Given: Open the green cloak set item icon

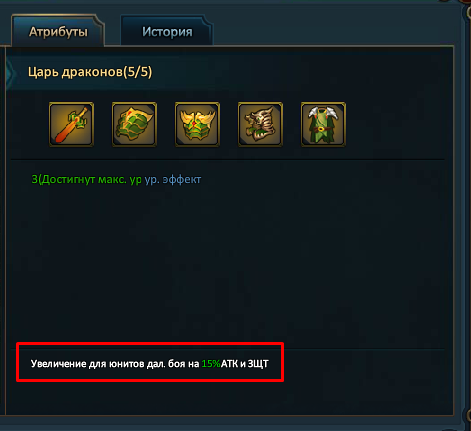Looking at the screenshot, I should tap(323, 124).
